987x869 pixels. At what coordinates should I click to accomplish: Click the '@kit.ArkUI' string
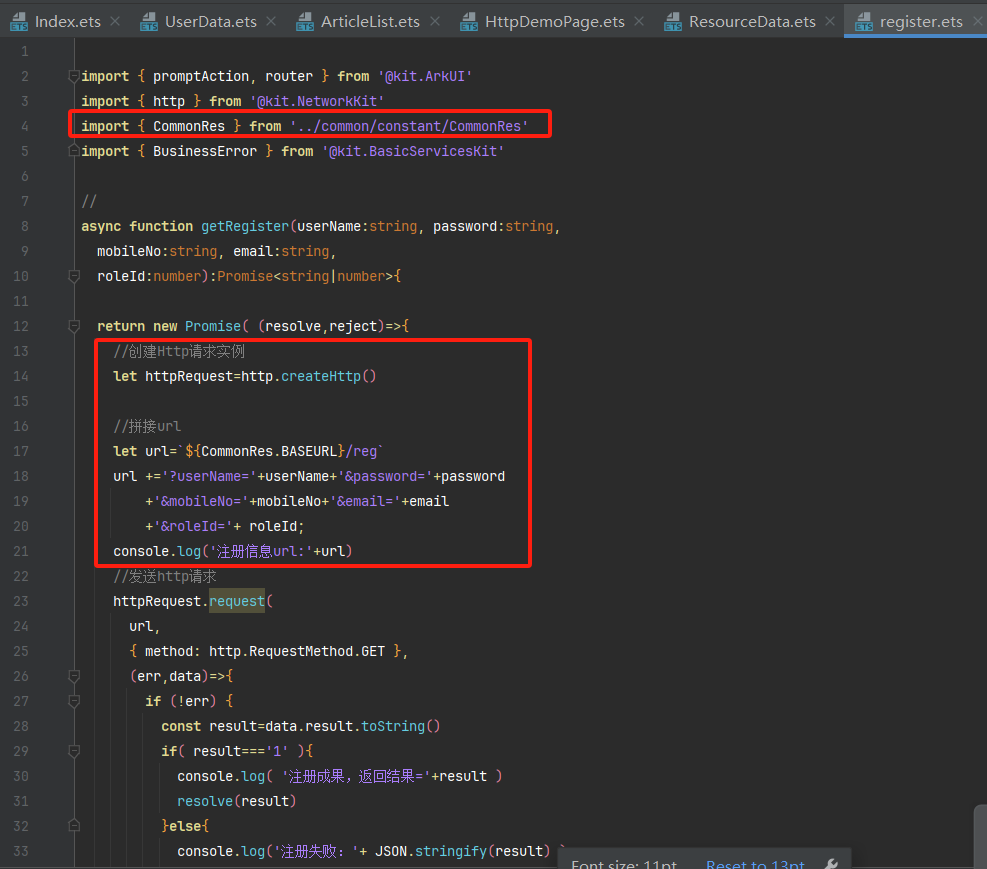[x=425, y=76]
